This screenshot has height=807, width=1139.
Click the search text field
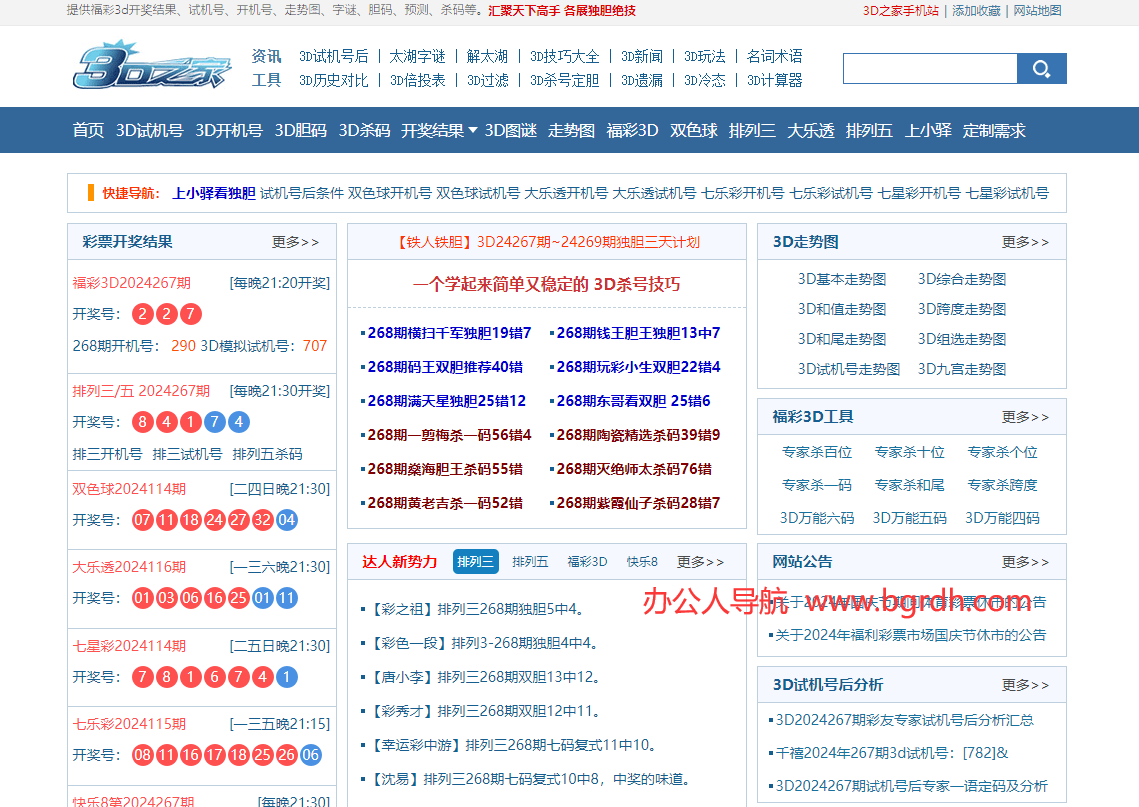tap(930, 69)
